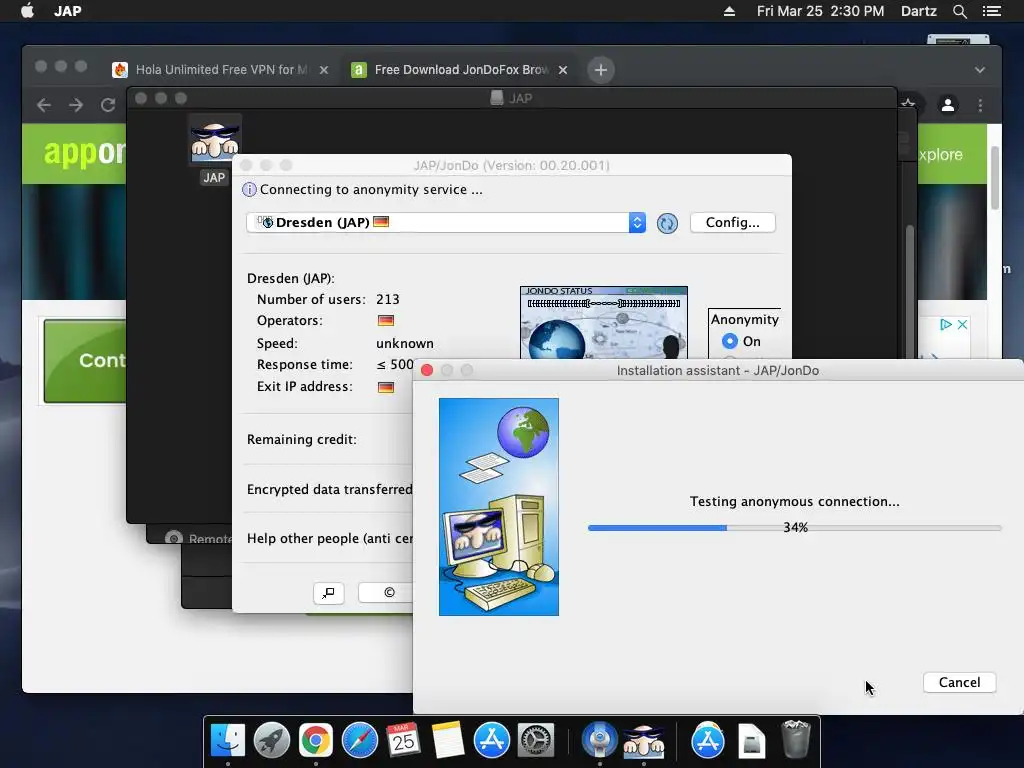Switch to Free Download JonDoFox tab
This screenshot has height=768, width=1024.
coord(460,70)
